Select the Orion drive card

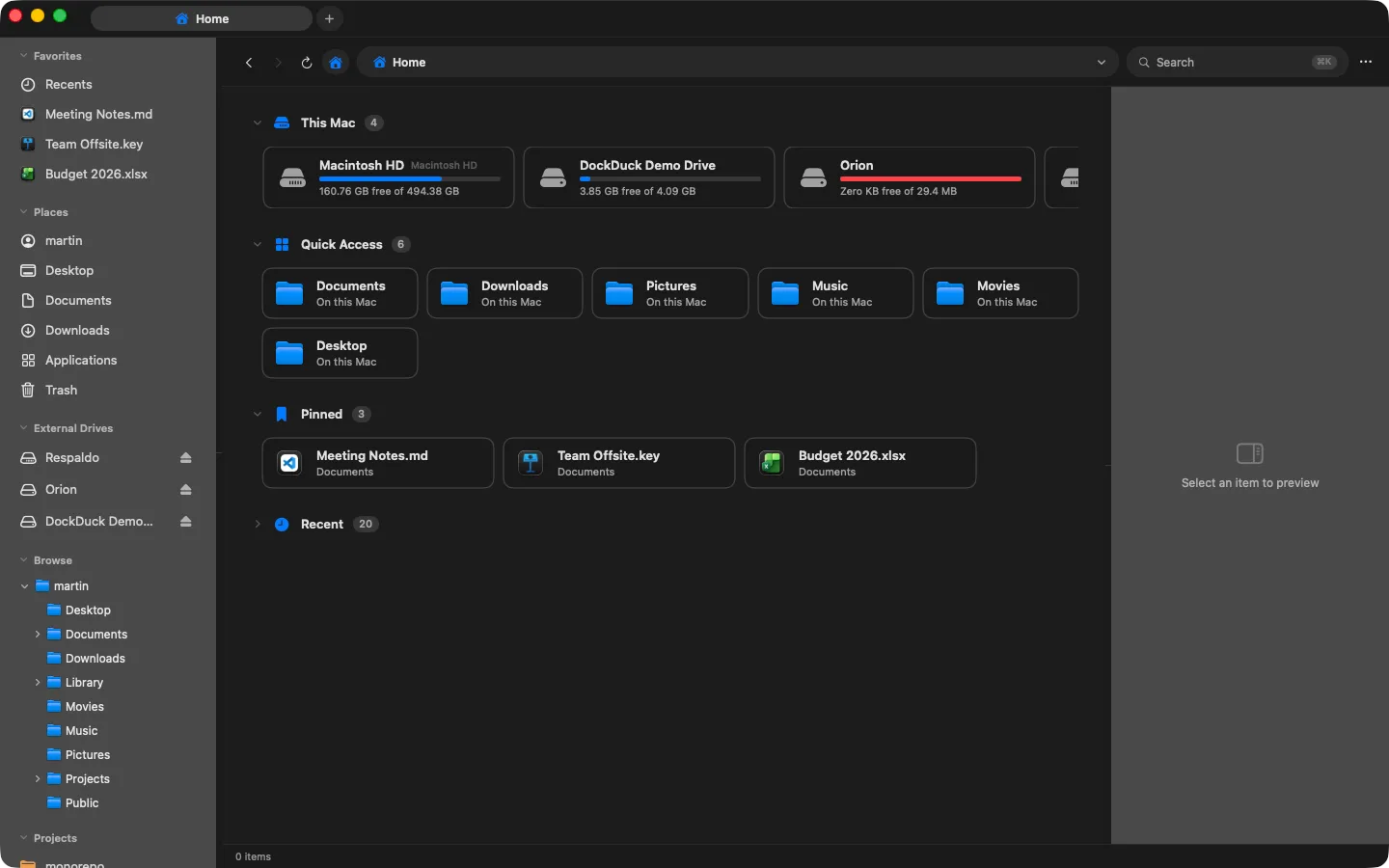[x=910, y=177]
